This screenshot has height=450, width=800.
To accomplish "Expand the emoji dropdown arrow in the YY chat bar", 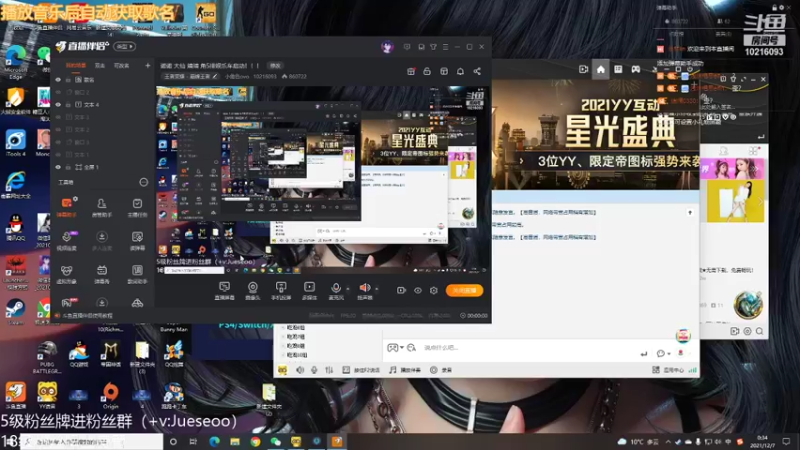I will (402, 347).
